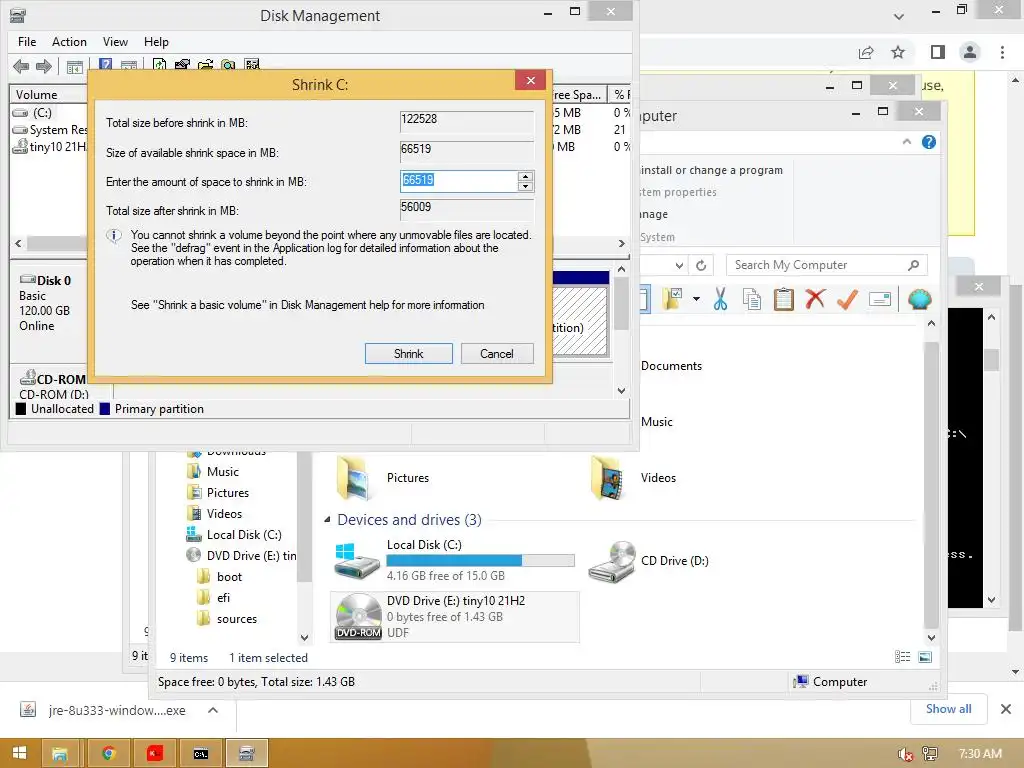
Task: Click the refresh button next to address bar
Action: tap(701, 265)
